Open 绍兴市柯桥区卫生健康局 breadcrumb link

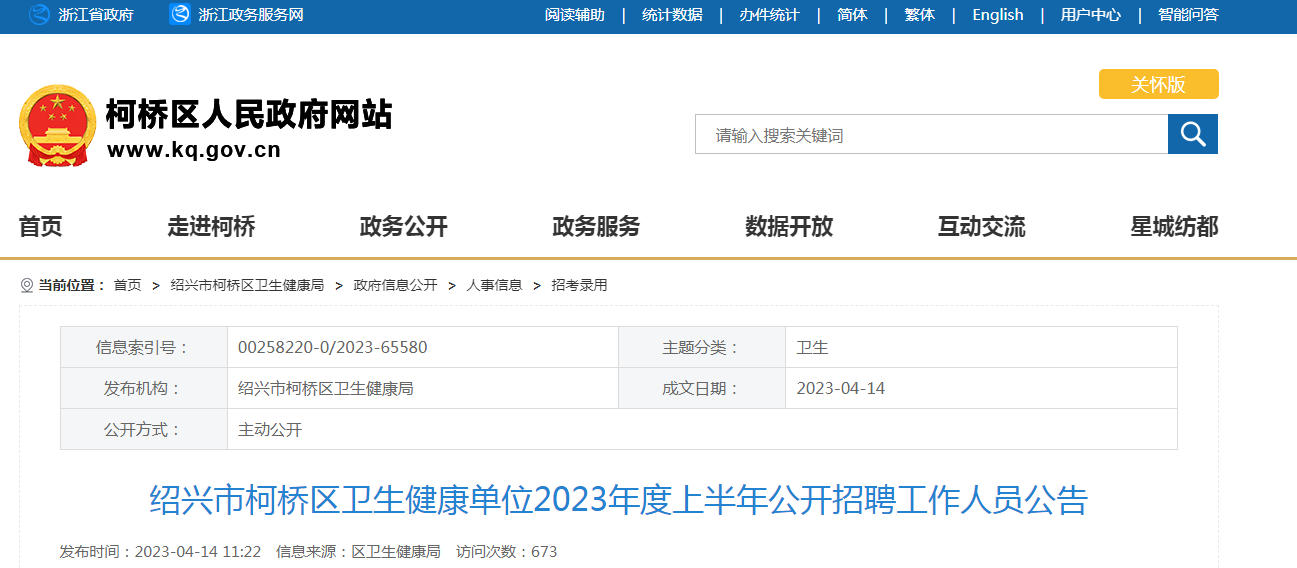[x=247, y=286]
